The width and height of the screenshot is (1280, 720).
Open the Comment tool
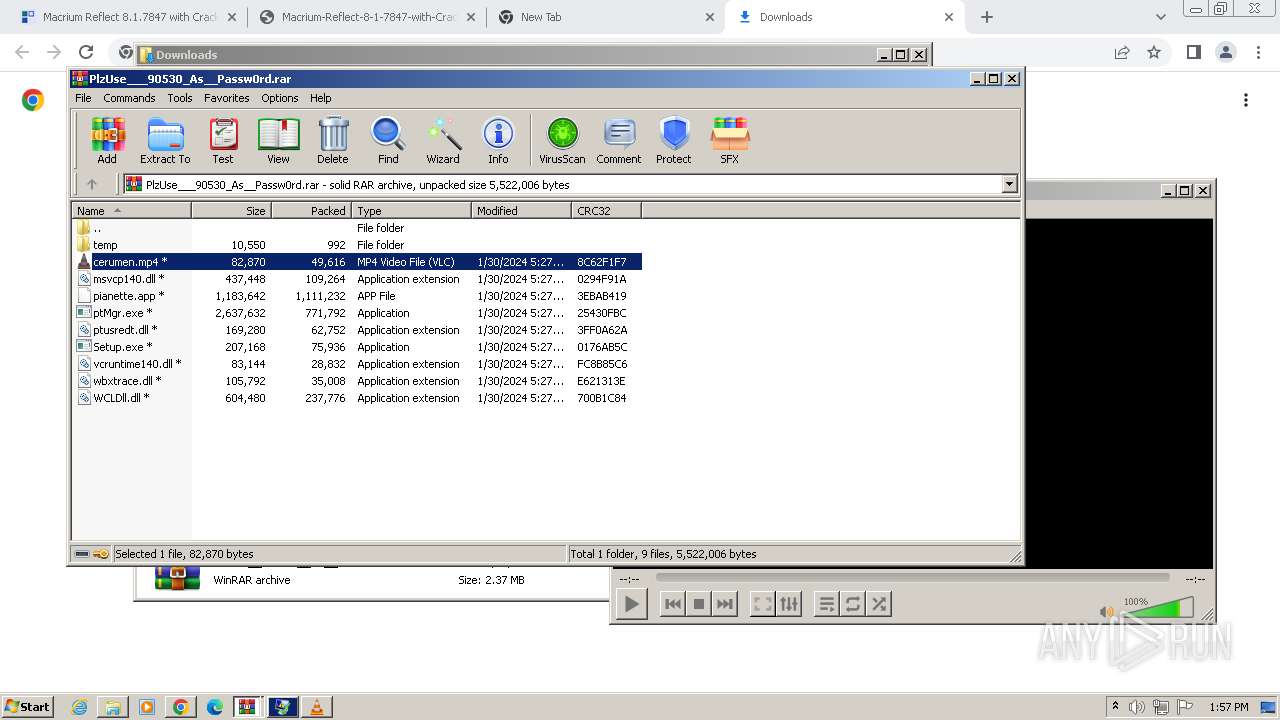619,140
